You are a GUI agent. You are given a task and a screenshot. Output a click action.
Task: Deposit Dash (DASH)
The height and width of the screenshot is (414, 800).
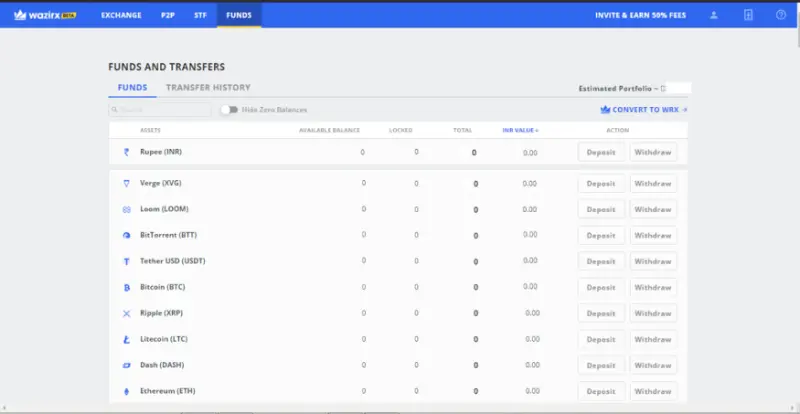click(x=601, y=366)
